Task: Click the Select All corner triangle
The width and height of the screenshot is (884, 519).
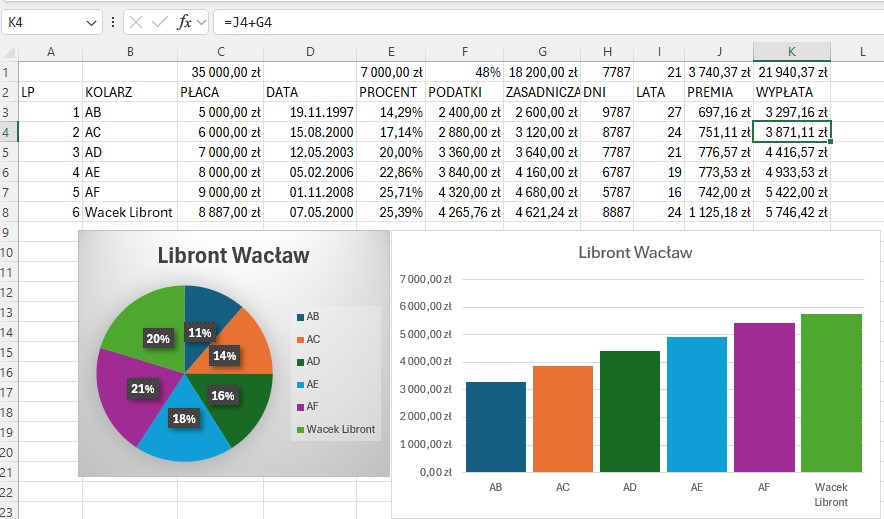Action: [x=10, y=52]
